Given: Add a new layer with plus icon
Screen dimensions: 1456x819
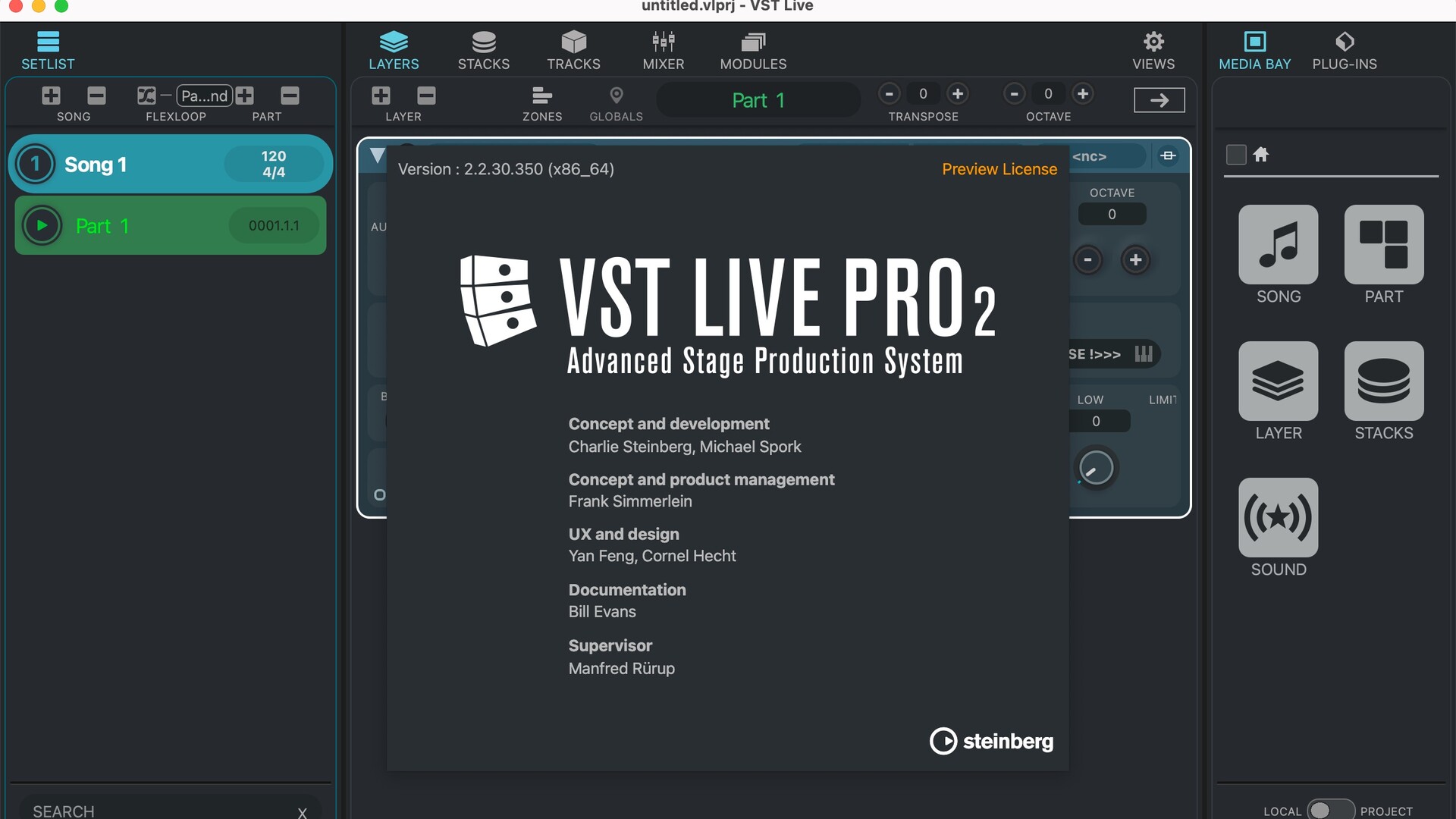Looking at the screenshot, I should tap(381, 96).
